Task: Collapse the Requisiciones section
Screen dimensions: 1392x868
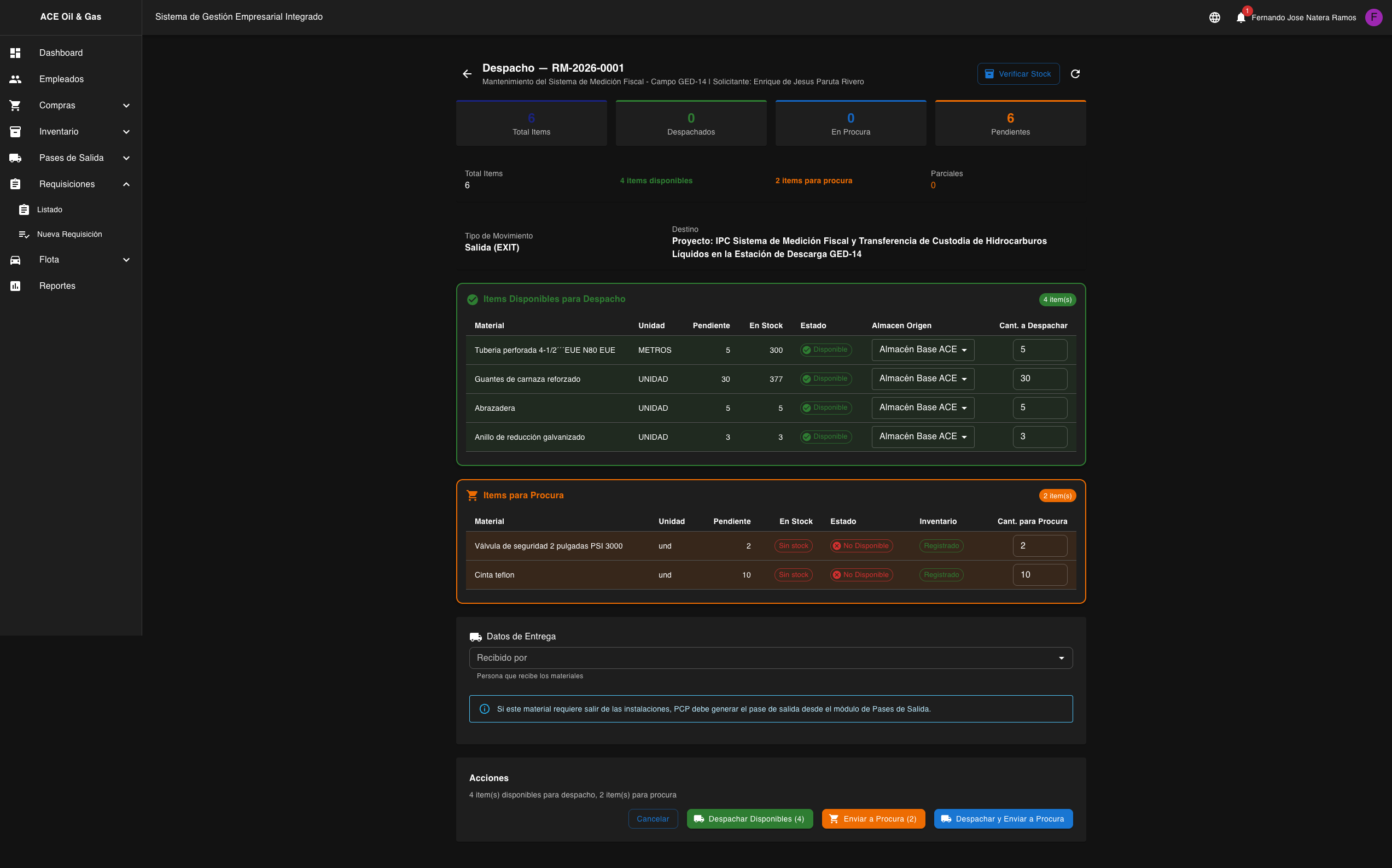Action: click(126, 184)
